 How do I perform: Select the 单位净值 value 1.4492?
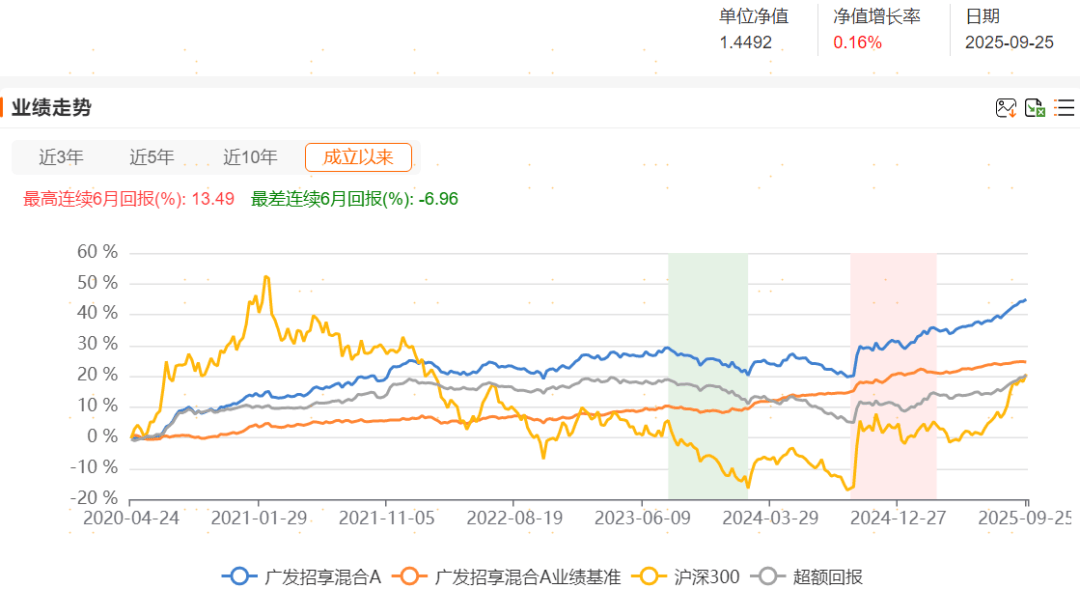(745, 42)
